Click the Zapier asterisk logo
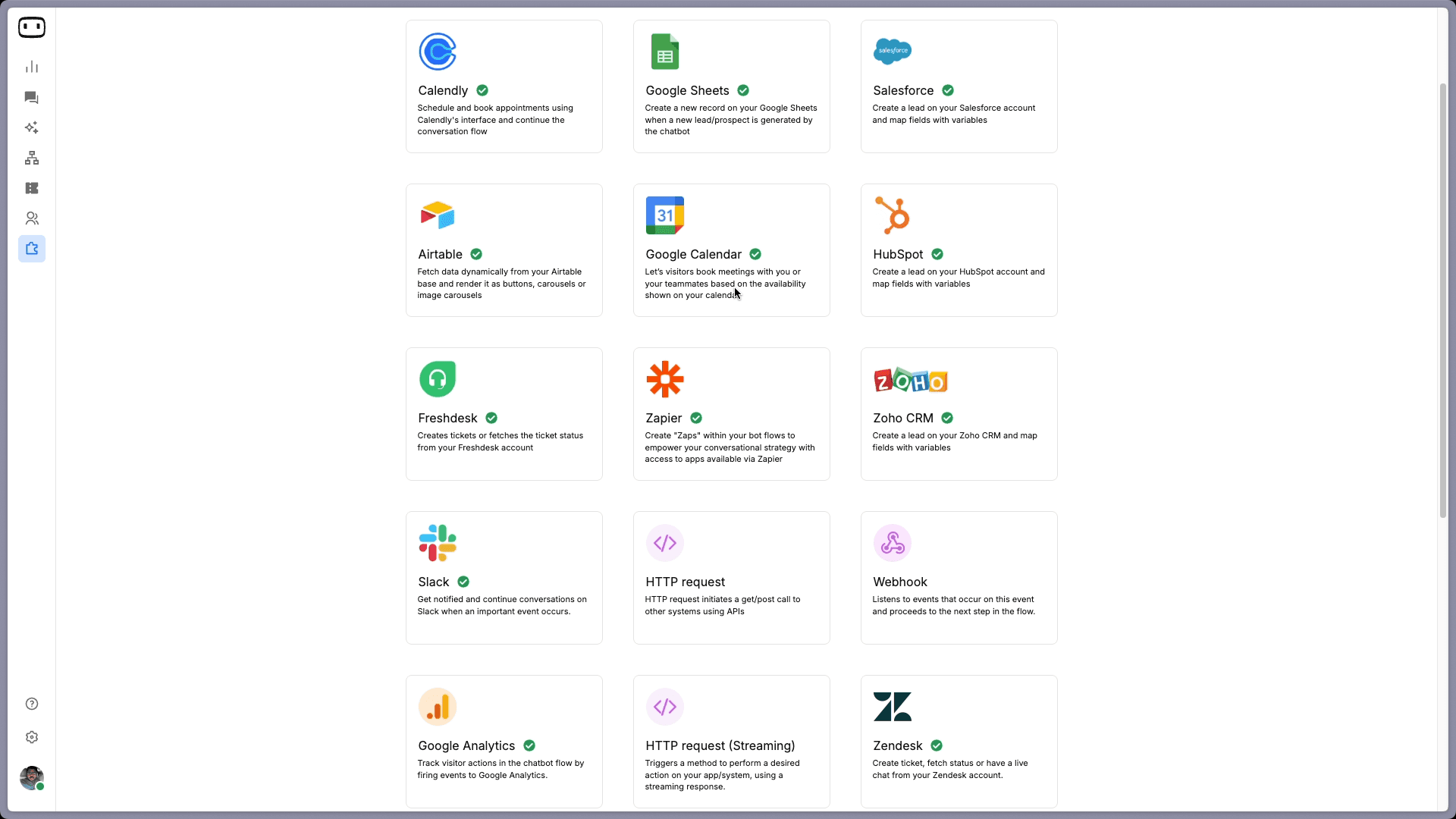Viewport: 1456px width, 819px height. point(665,379)
